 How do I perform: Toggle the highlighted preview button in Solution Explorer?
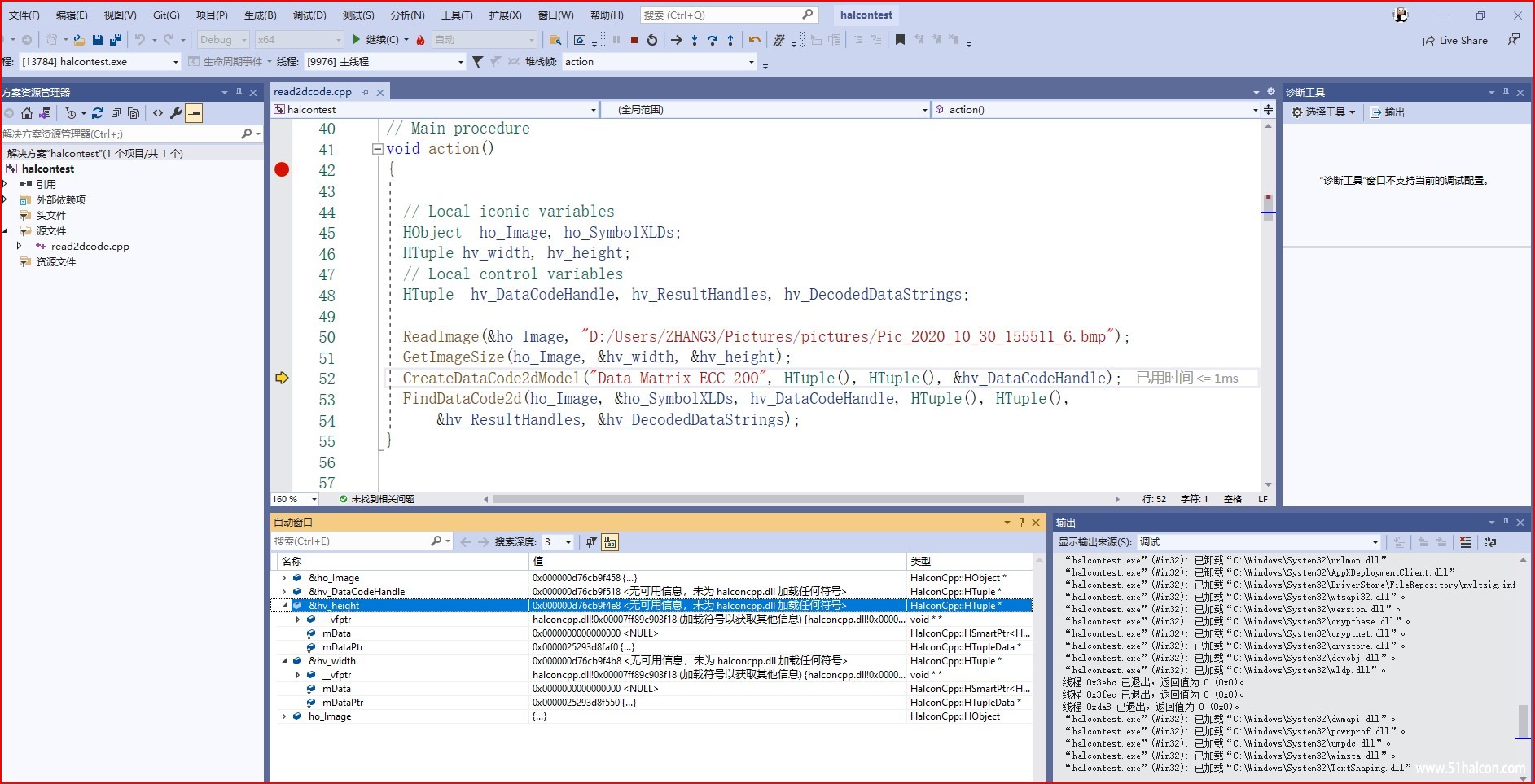click(x=194, y=113)
